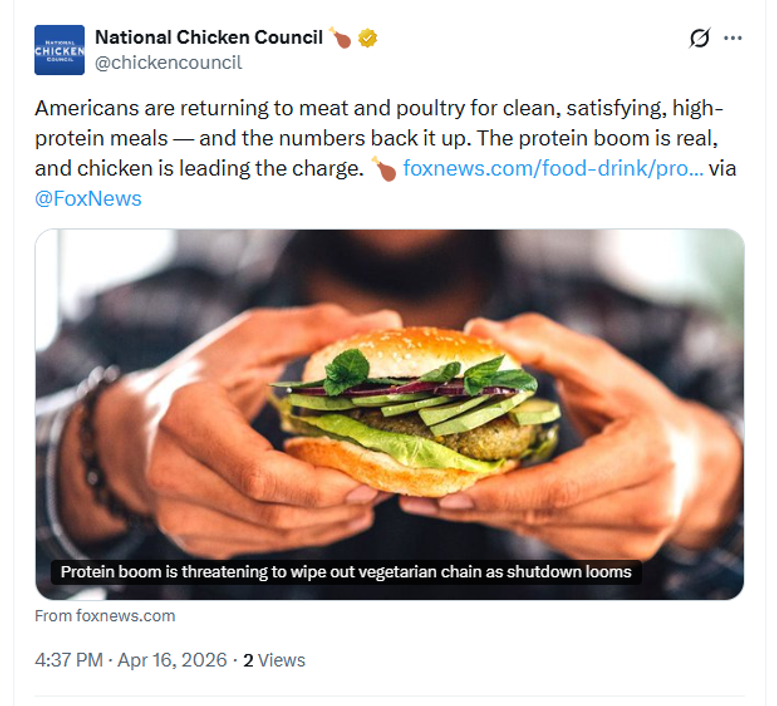Image resolution: width=777 pixels, height=706 pixels.
Task: Click the National Chicken Council display name
Action: [208, 38]
